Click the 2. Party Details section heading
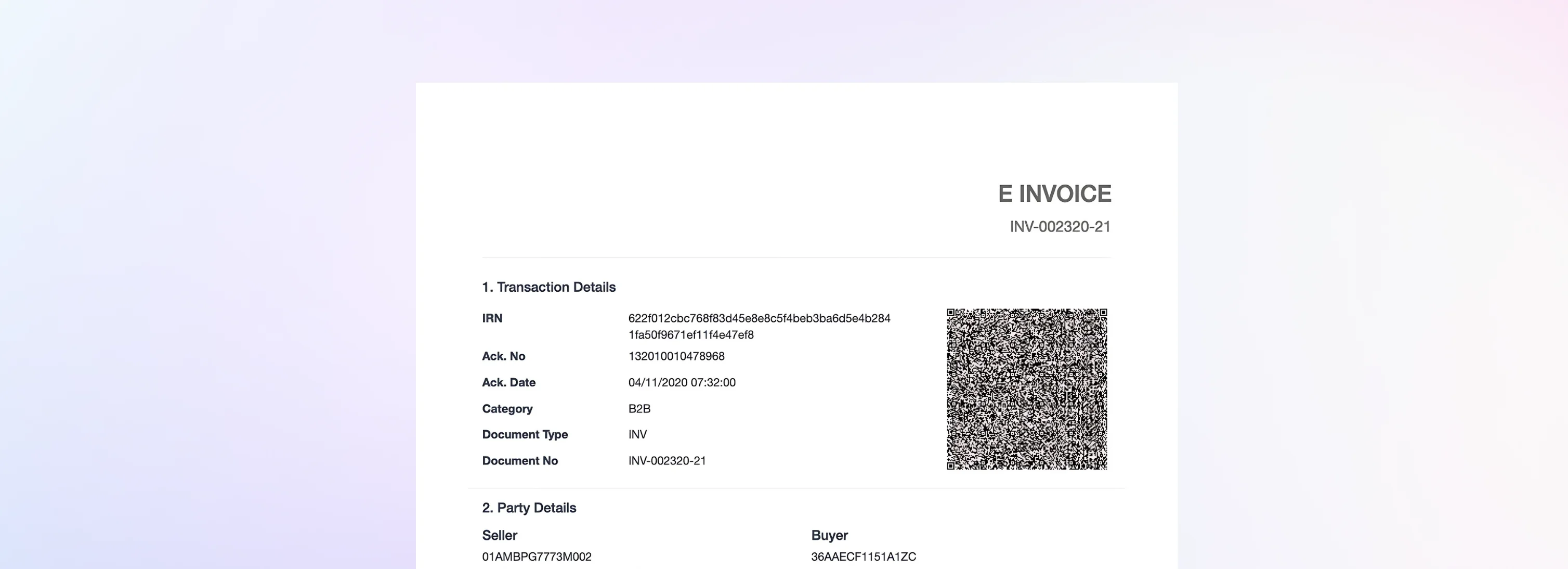1568x569 pixels. pyautogui.click(x=528, y=508)
